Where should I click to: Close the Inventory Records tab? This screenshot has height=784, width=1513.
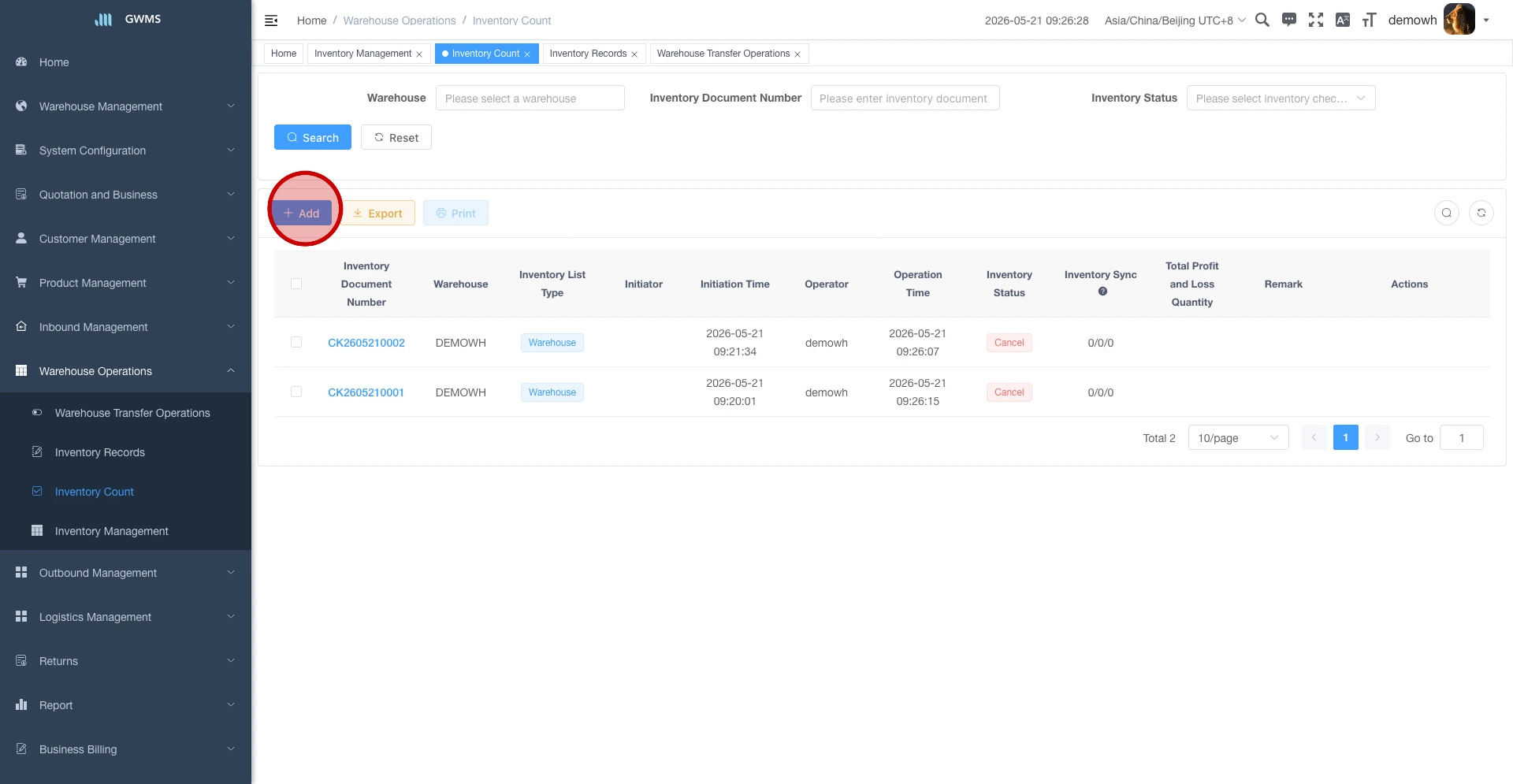(634, 54)
